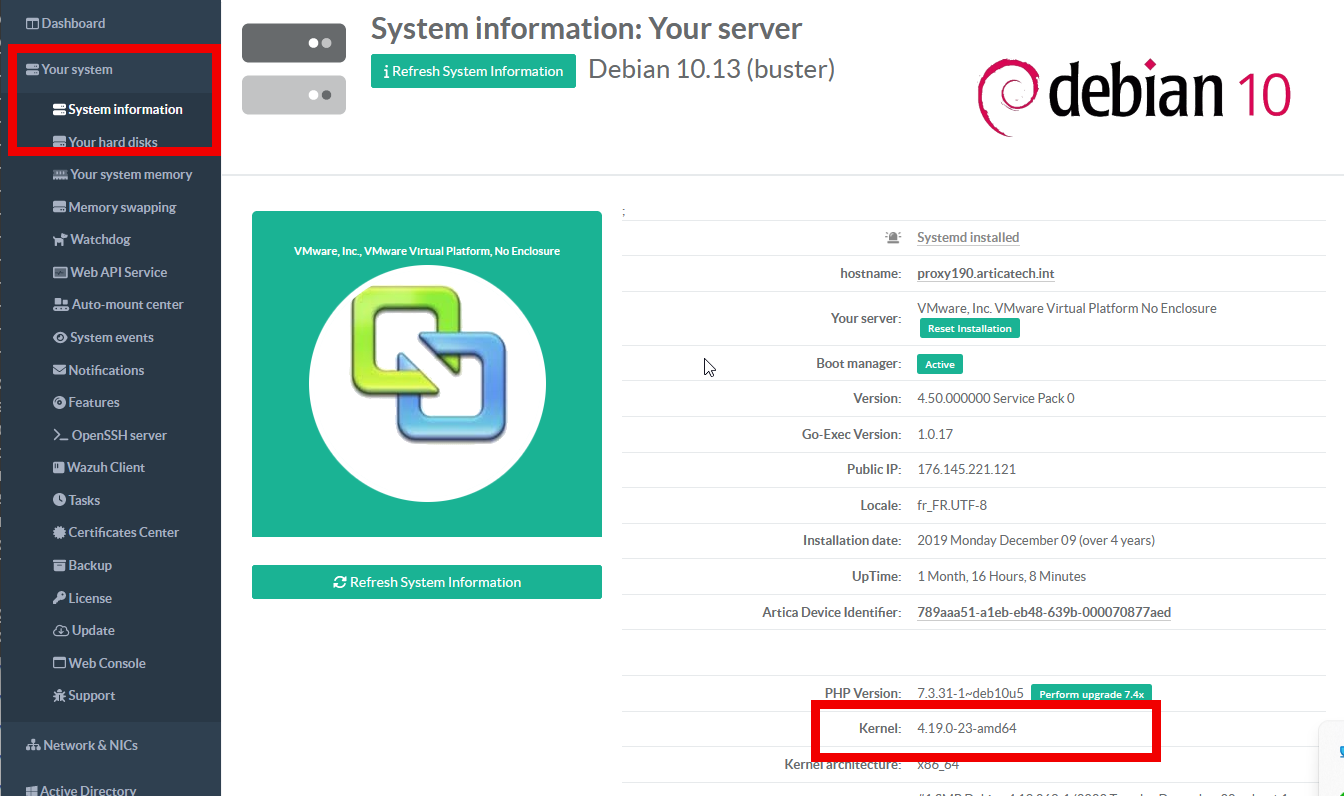Click the System events eye icon
Screen dimensions: 1344x796
(x=60, y=338)
